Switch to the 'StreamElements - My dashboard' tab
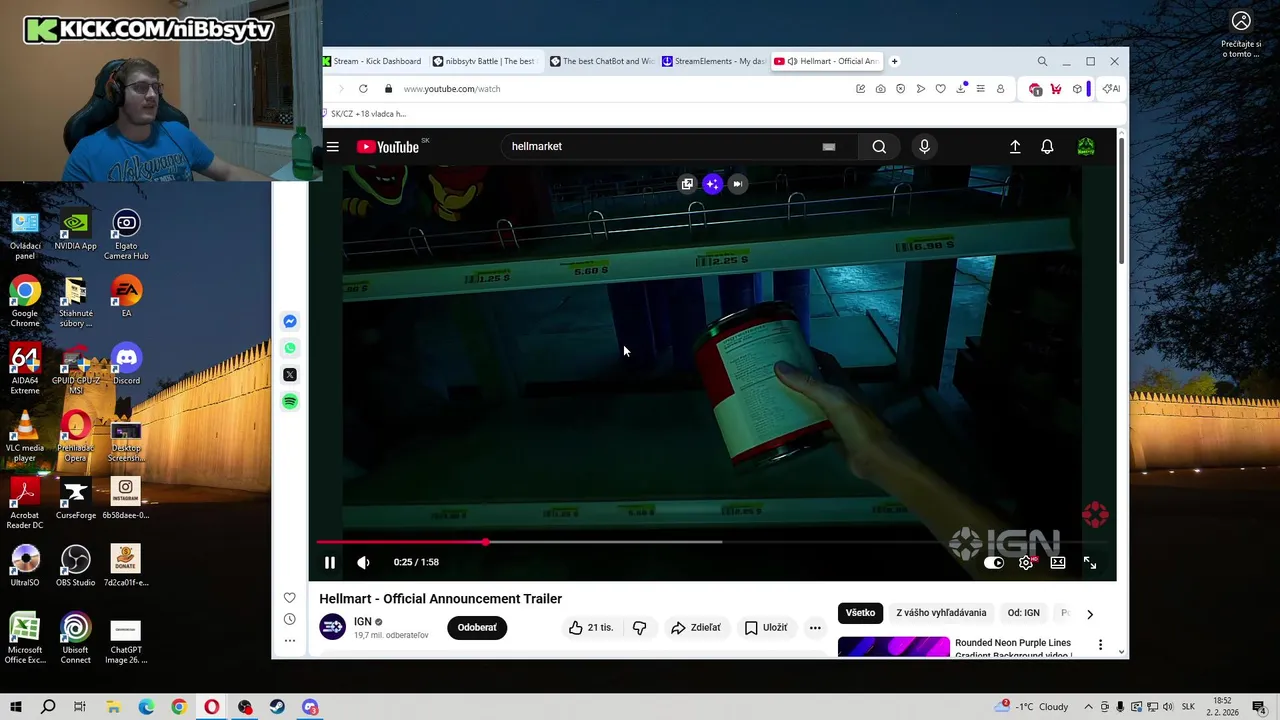This screenshot has width=1280, height=720. coord(714,61)
